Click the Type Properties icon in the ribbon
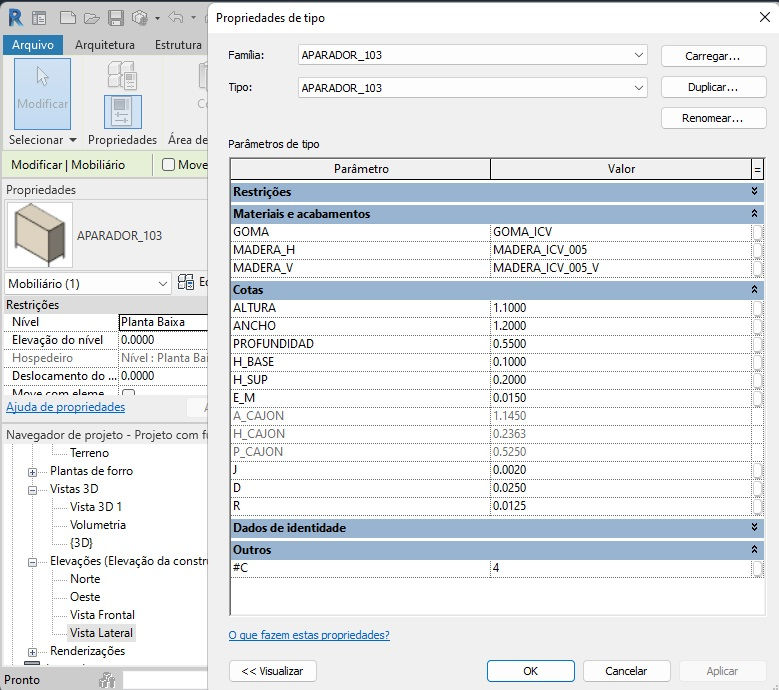 click(122, 75)
